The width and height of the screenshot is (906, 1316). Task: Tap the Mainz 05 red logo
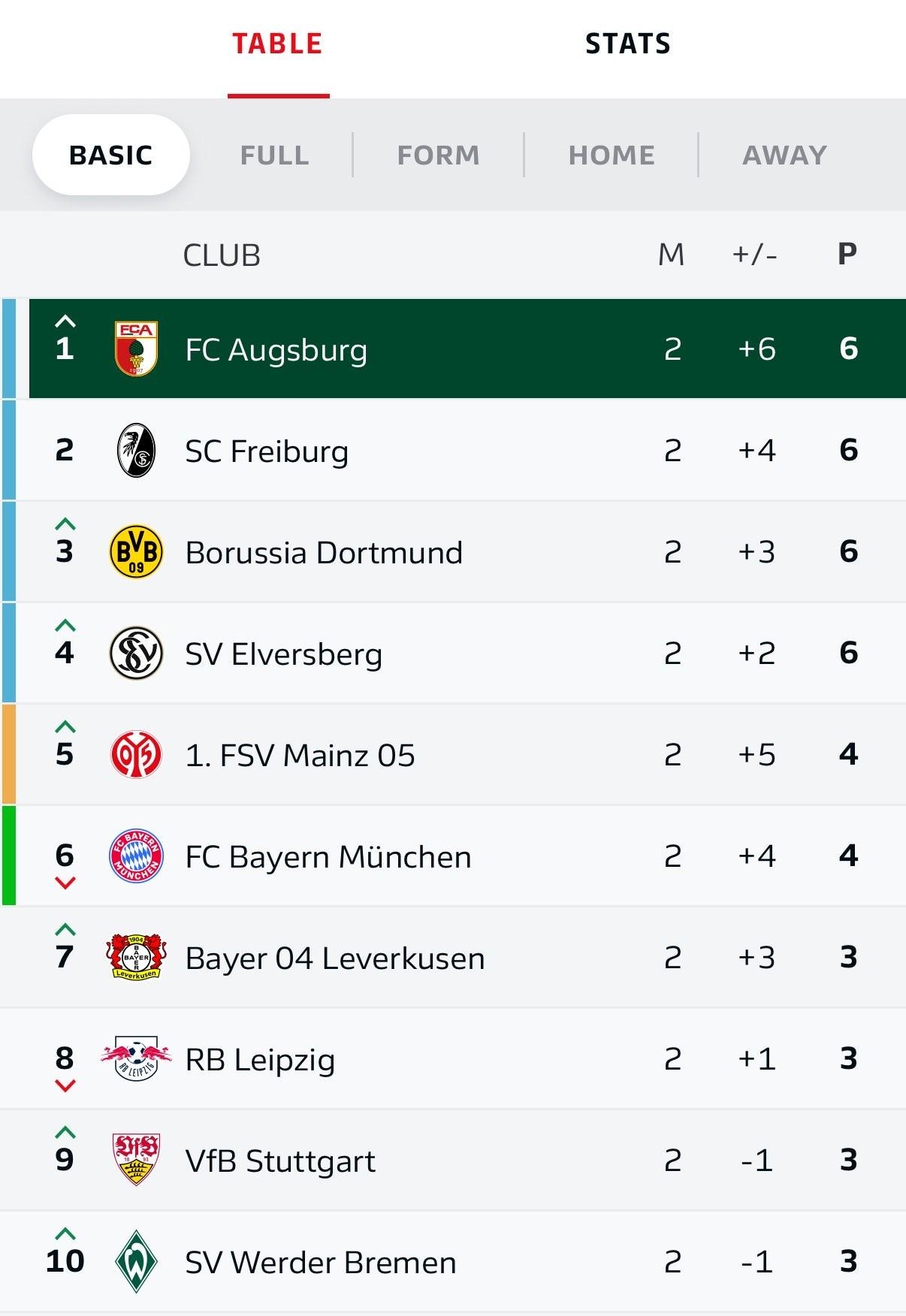pyautogui.click(x=136, y=754)
